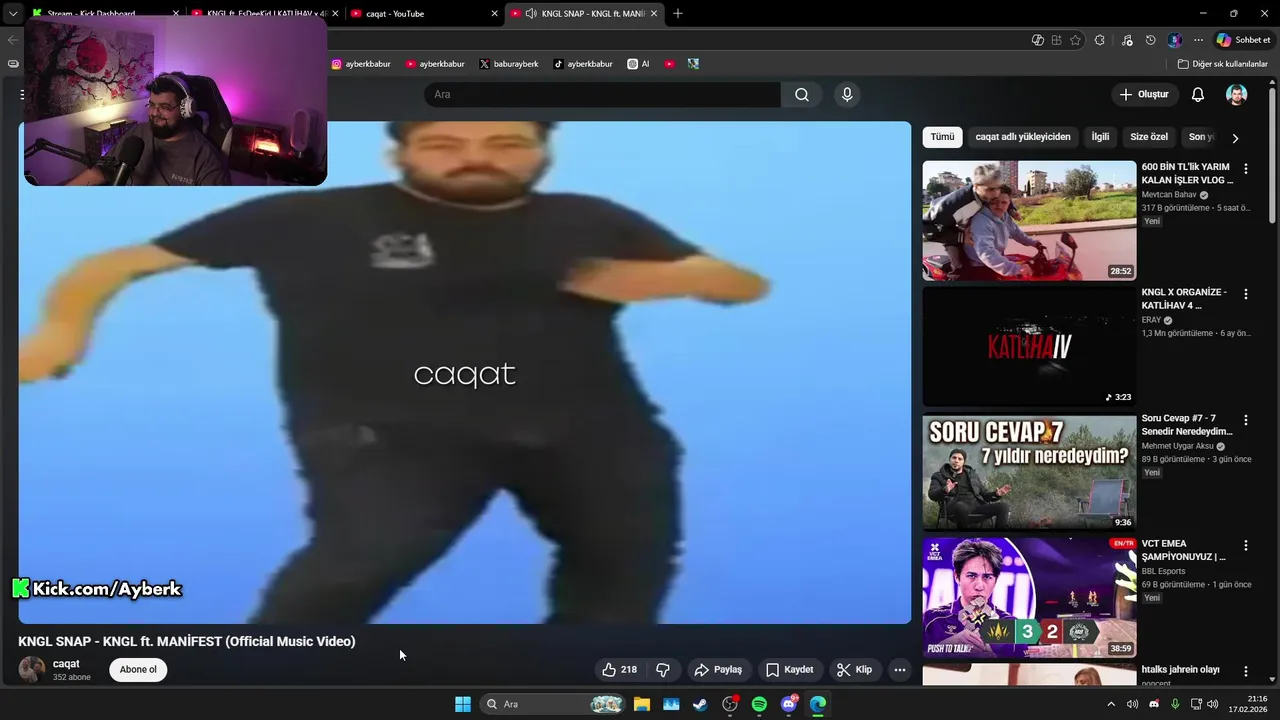Screen dimensions: 1280x720
Task: Open Edge browsing history icon
Action: click(1150, 40)
